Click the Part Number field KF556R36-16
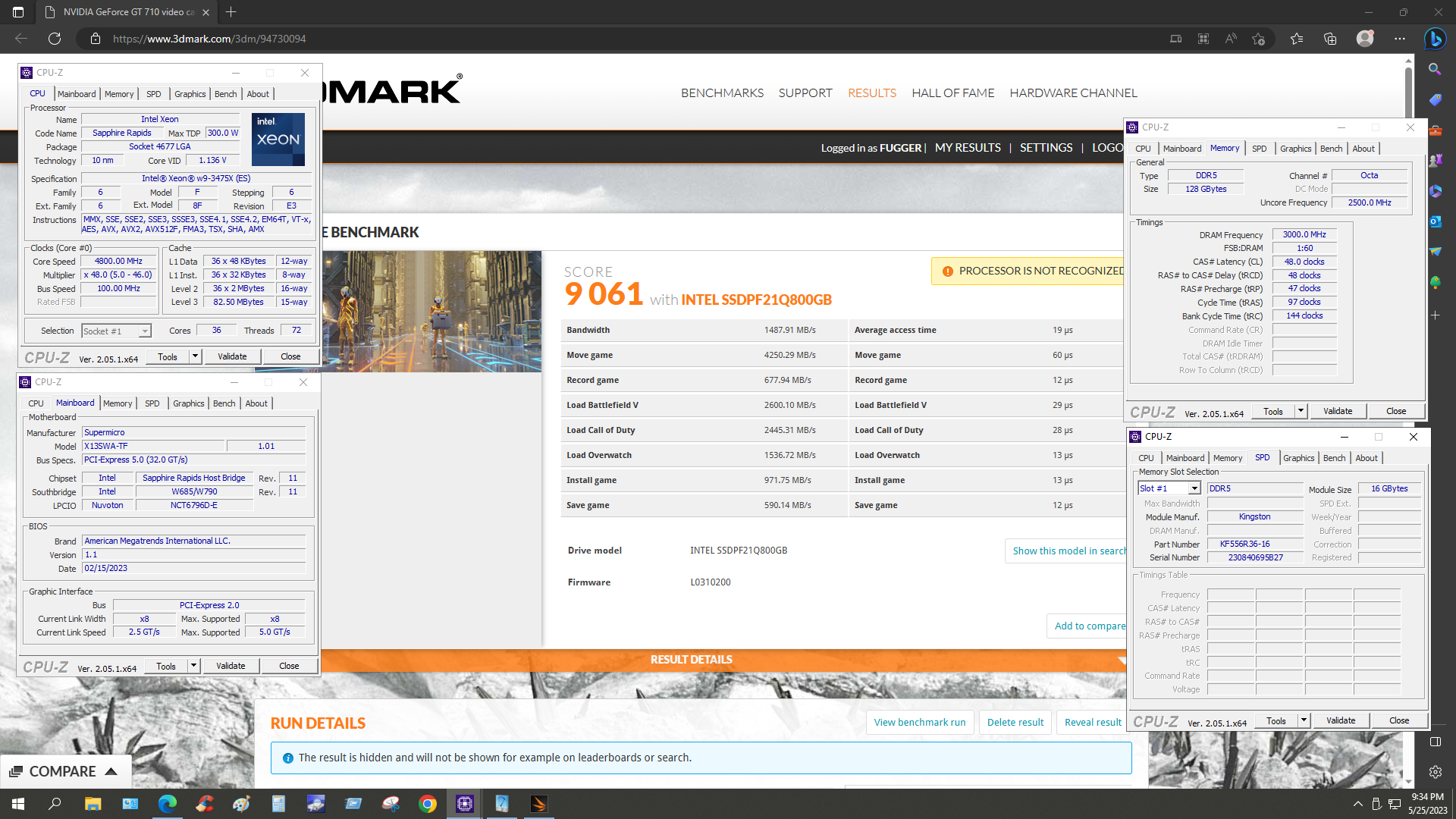 [x=1255, y=544]
